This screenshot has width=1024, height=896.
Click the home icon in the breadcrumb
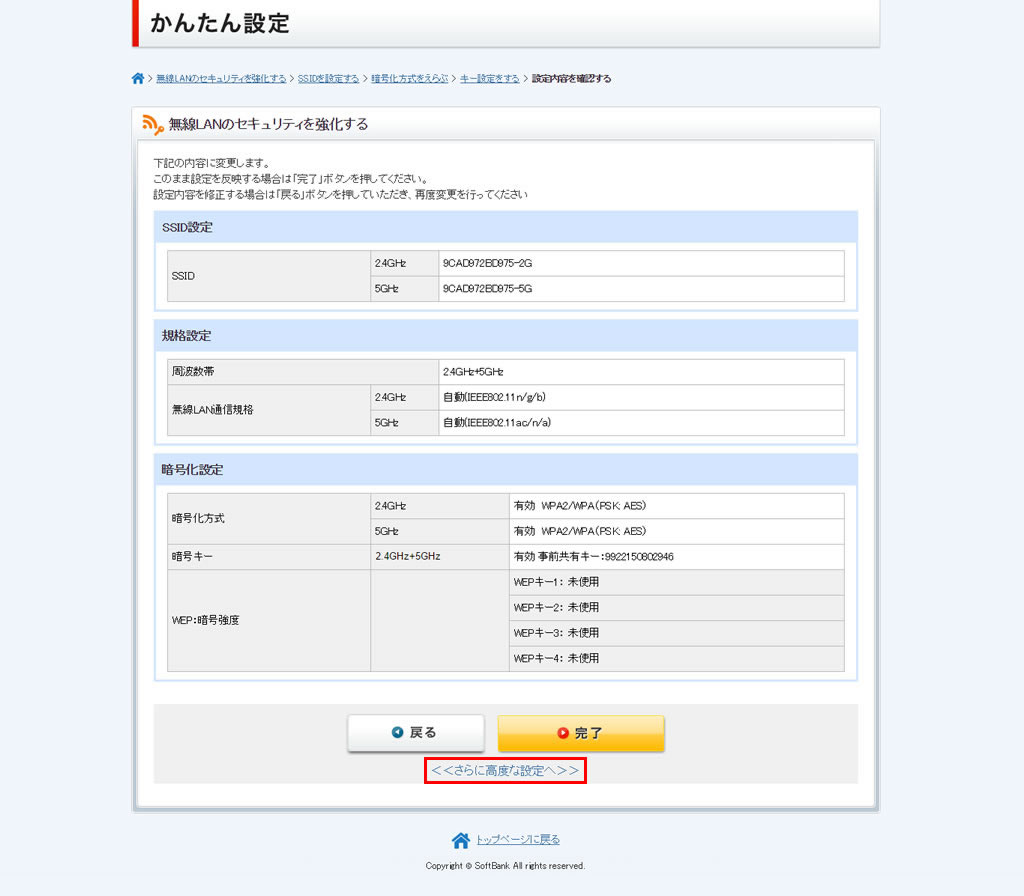pyautogui.click(x=138, y=78)
